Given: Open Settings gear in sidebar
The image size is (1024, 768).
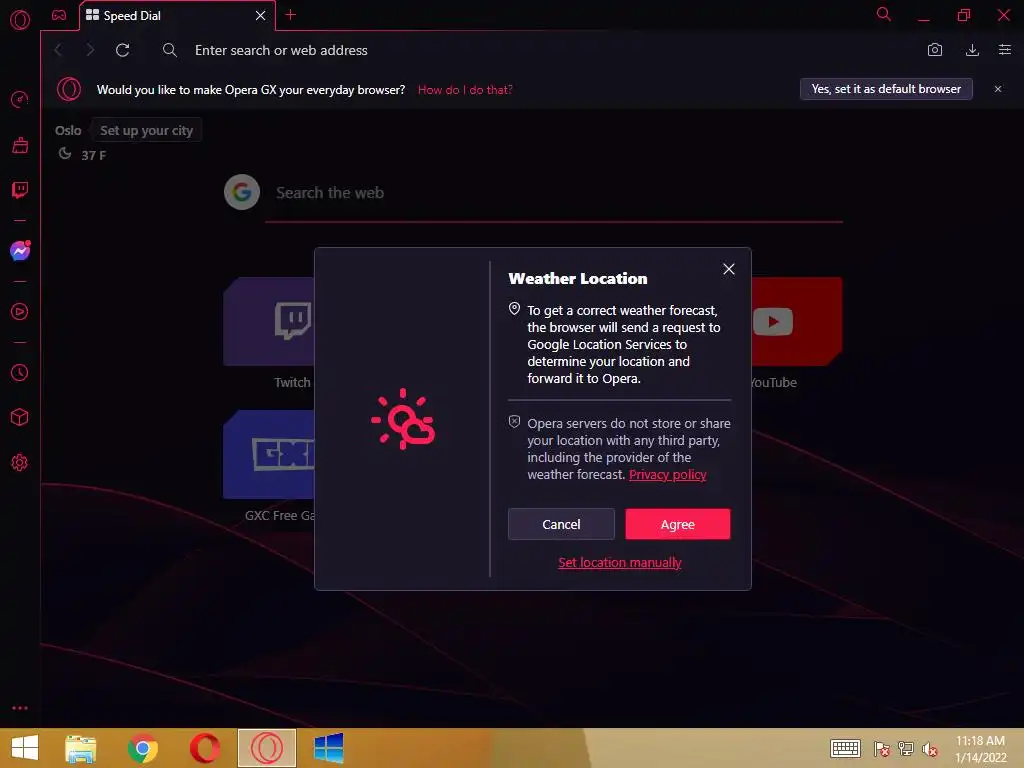Looking at the screenshot, I should (x=20, y=462).
